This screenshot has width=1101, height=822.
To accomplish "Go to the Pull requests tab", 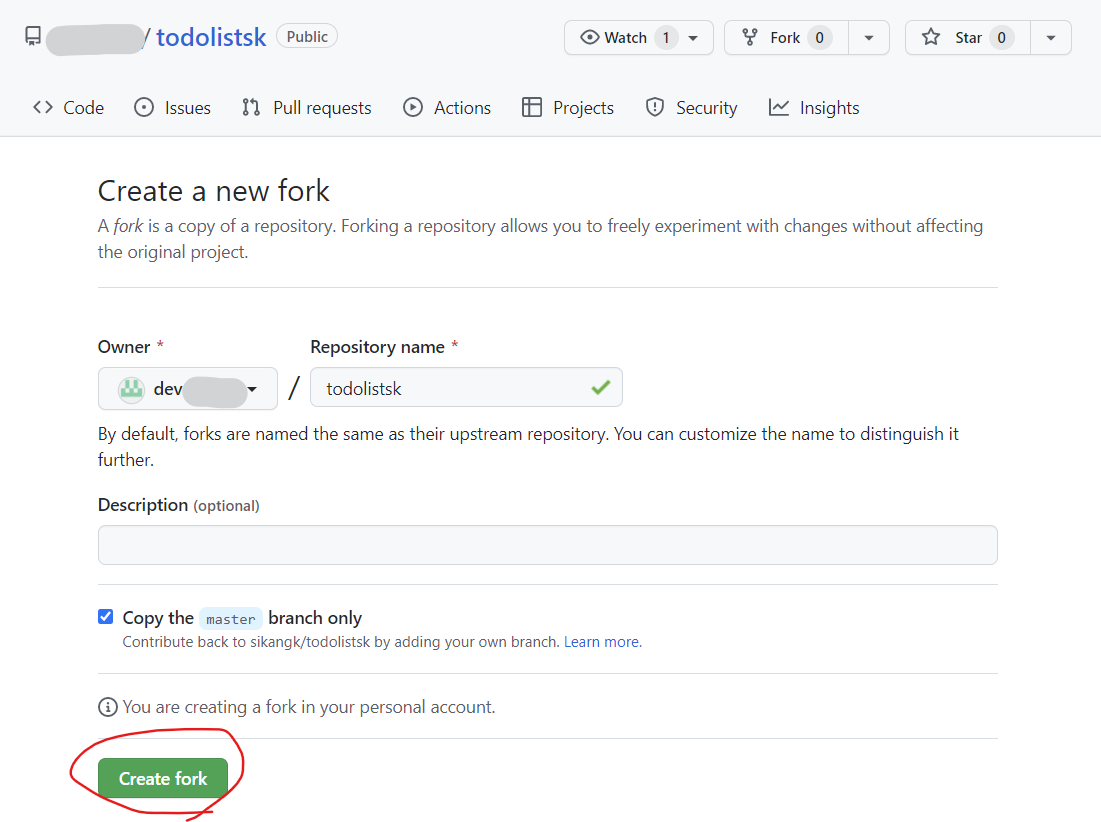I will click(307, 107).
